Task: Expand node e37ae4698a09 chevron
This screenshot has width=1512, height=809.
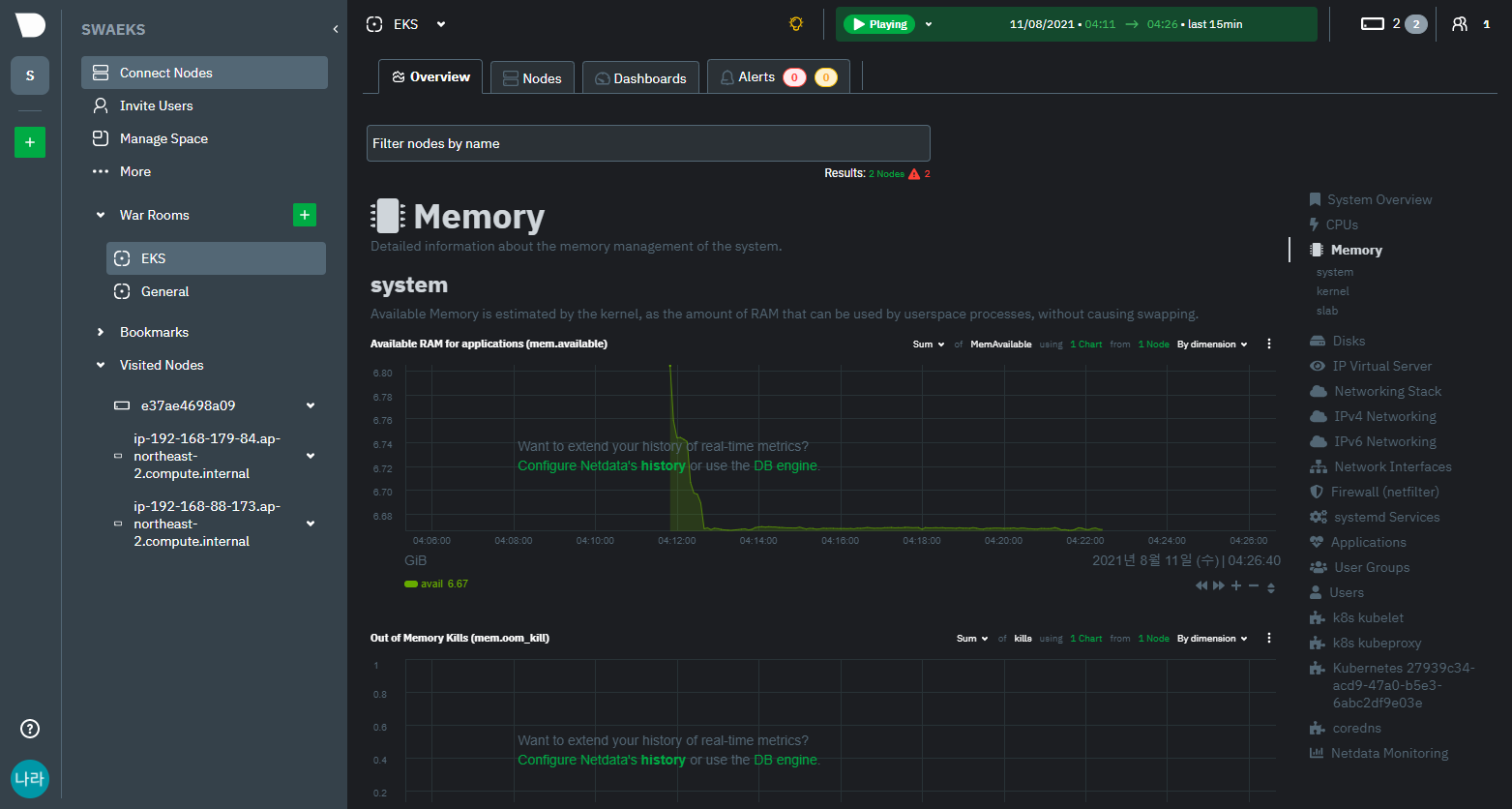Action: 311,405
